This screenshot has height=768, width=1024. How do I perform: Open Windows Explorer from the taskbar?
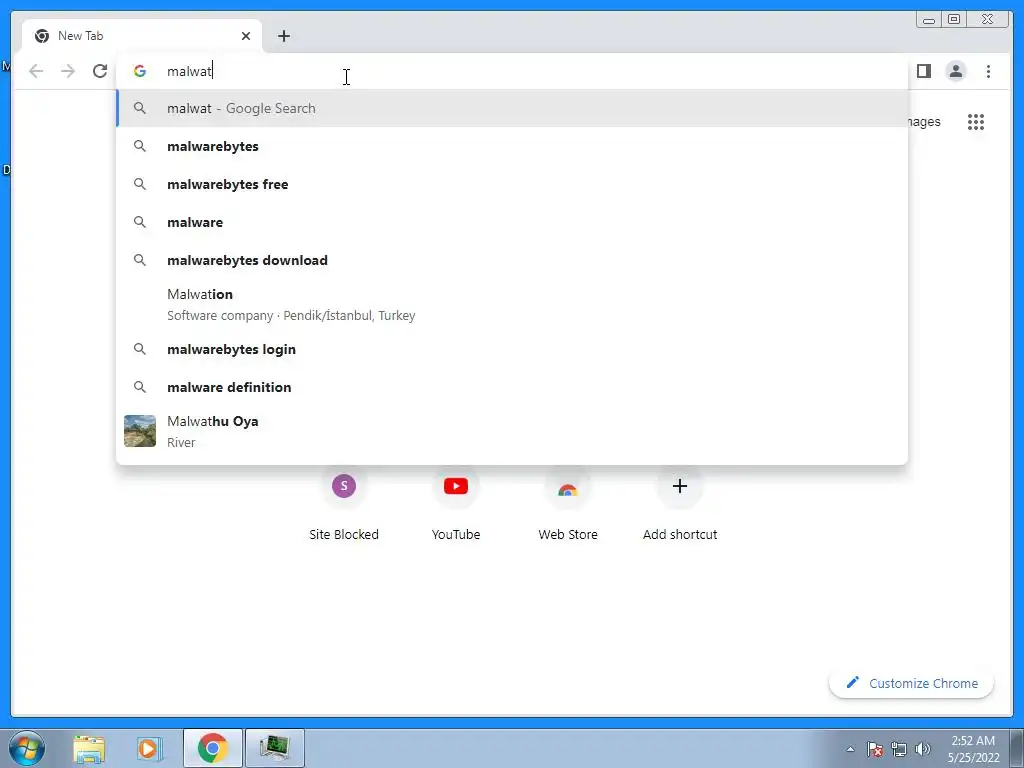pos(89,748)
